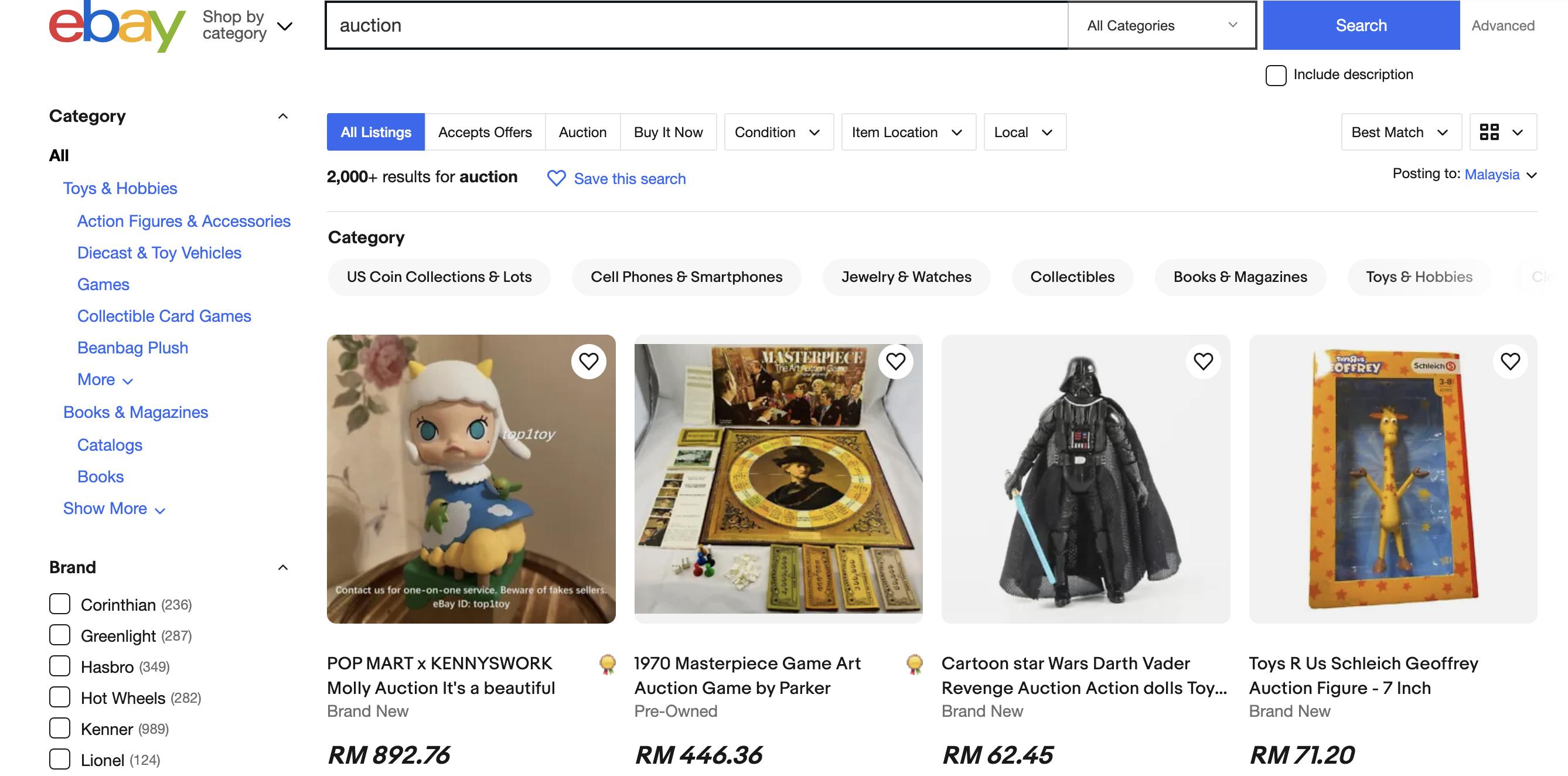Click into the search field containing auction
This screenshot has height=776, width=1568.
tap(694, 26)
